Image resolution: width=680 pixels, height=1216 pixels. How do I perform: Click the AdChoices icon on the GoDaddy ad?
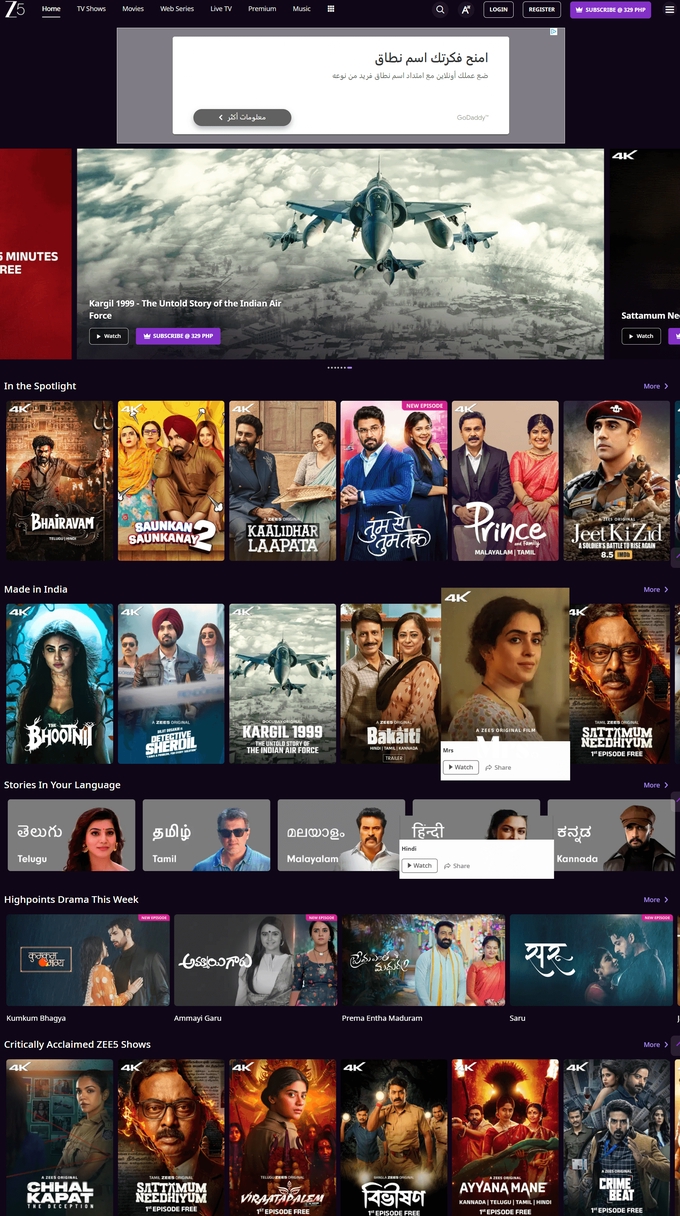pos(554,32)
